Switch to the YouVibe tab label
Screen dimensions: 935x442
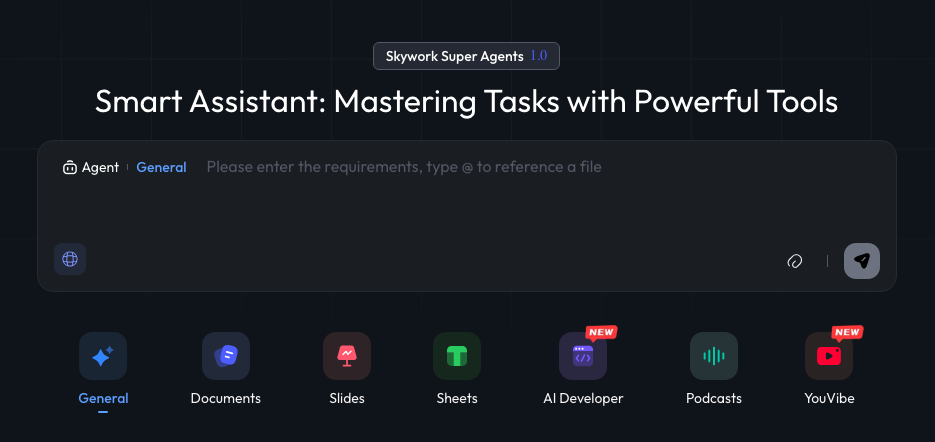(x=829, y=398)
